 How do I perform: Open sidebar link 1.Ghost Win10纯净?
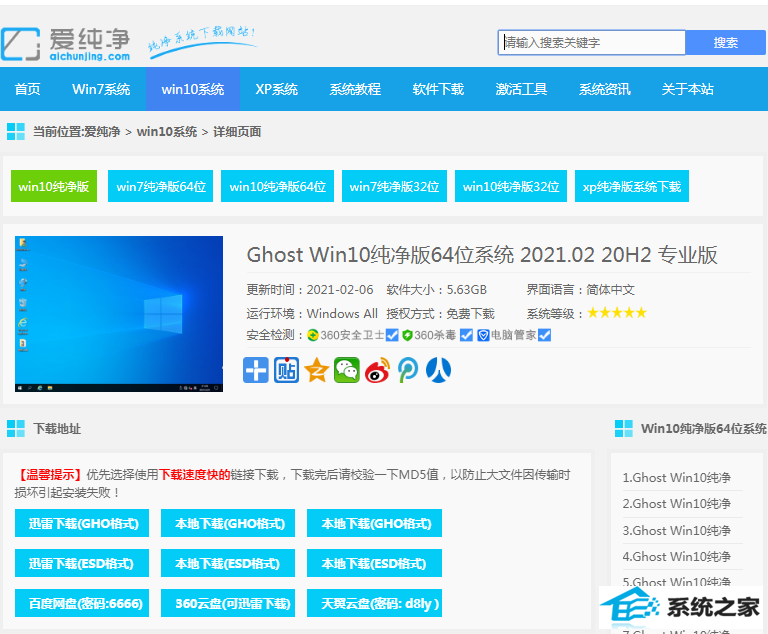[x=676, y=477]
